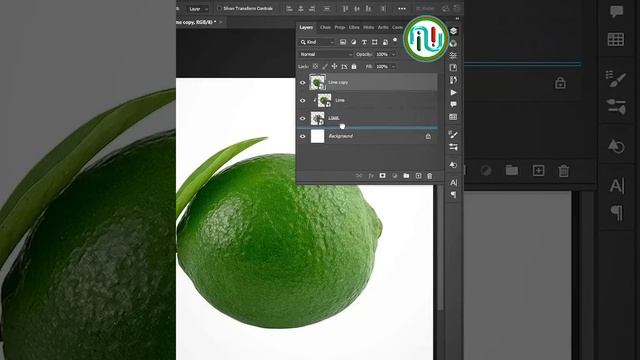Click align vertical centers icon
Image resolution: width=640 pixels, height=360 pixels.
(357, 8)
